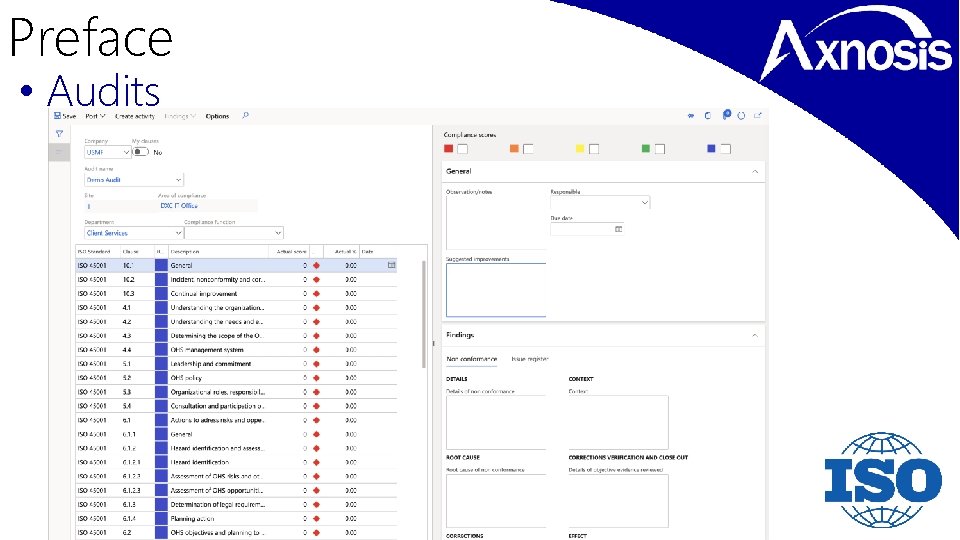Click the green compliance score swatch
The height and width of the screenshot is (540, 960).
pyautogui.click(x=645, y=149)
